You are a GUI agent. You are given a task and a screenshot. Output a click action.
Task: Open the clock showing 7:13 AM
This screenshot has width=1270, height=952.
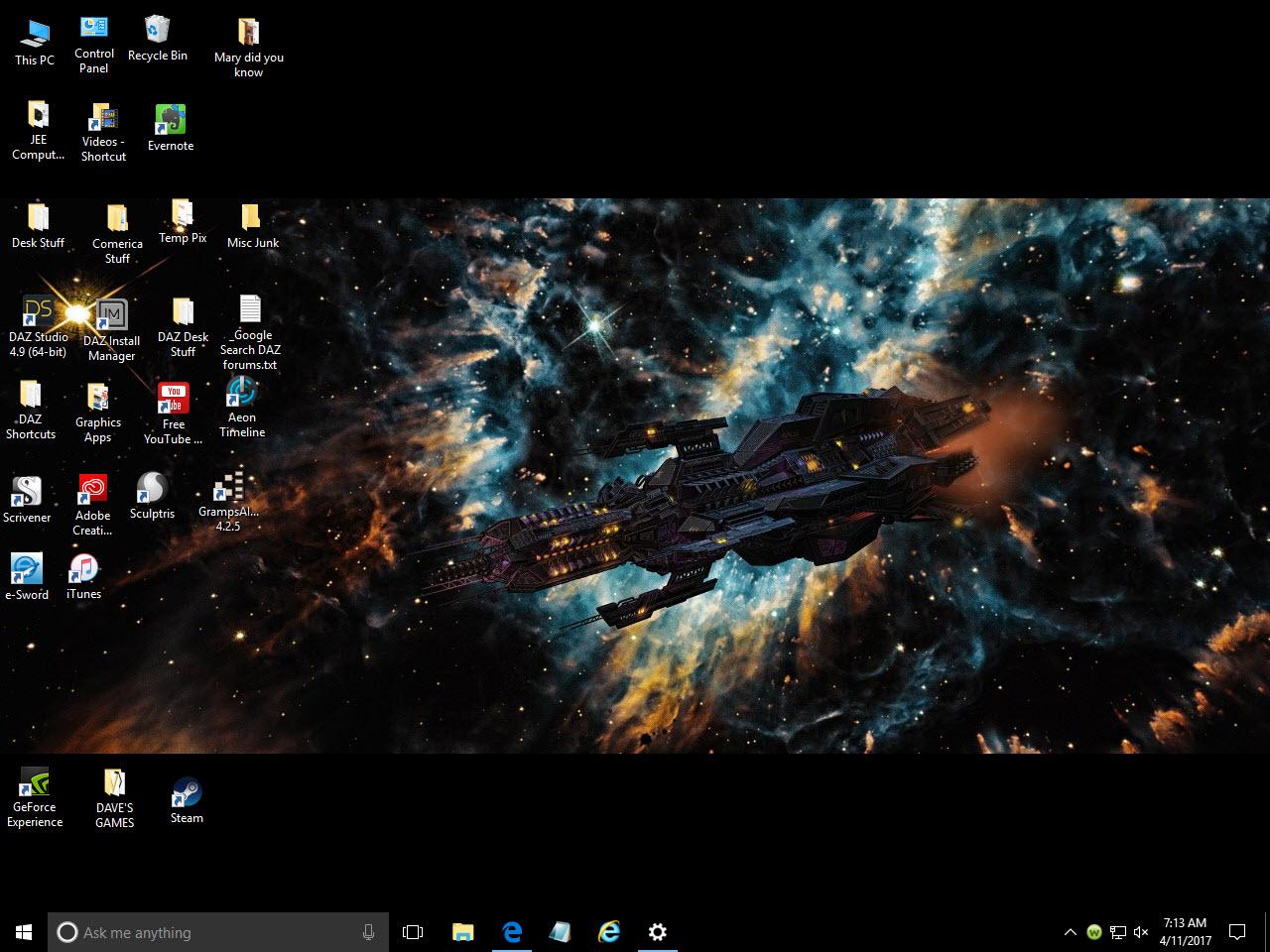pyautogui.click(x=1185, y=932)
